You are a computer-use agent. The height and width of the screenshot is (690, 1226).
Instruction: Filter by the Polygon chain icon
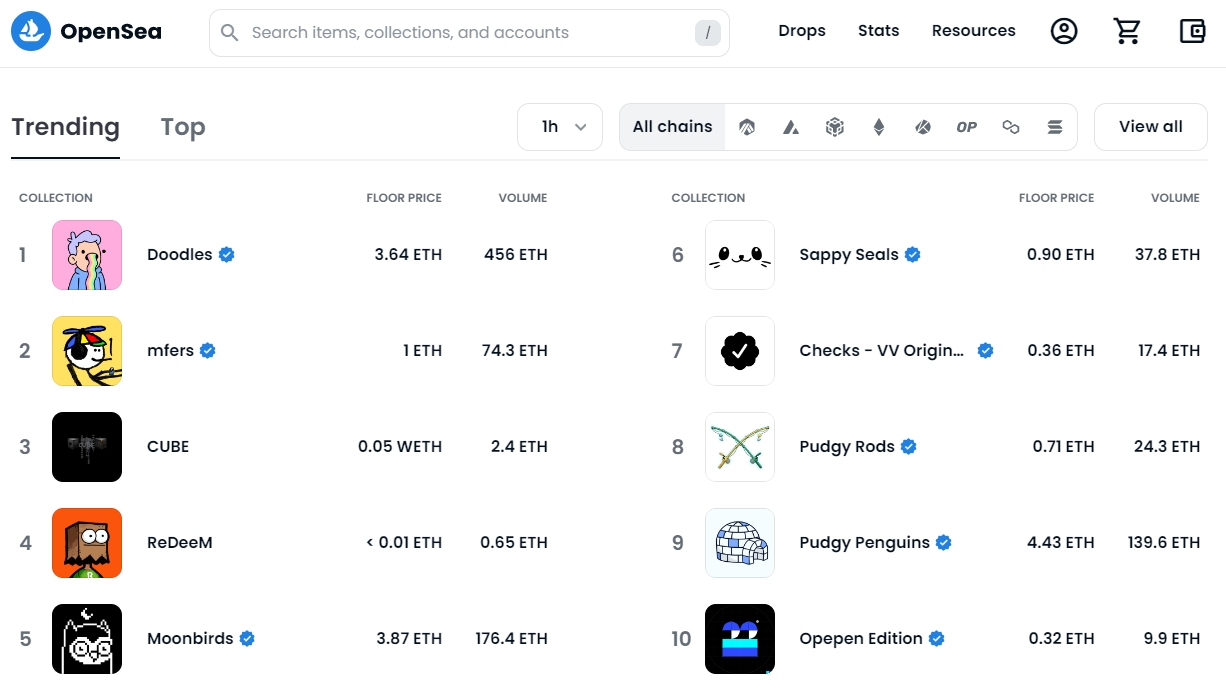pyautogui.click(x=1011, y=126)
